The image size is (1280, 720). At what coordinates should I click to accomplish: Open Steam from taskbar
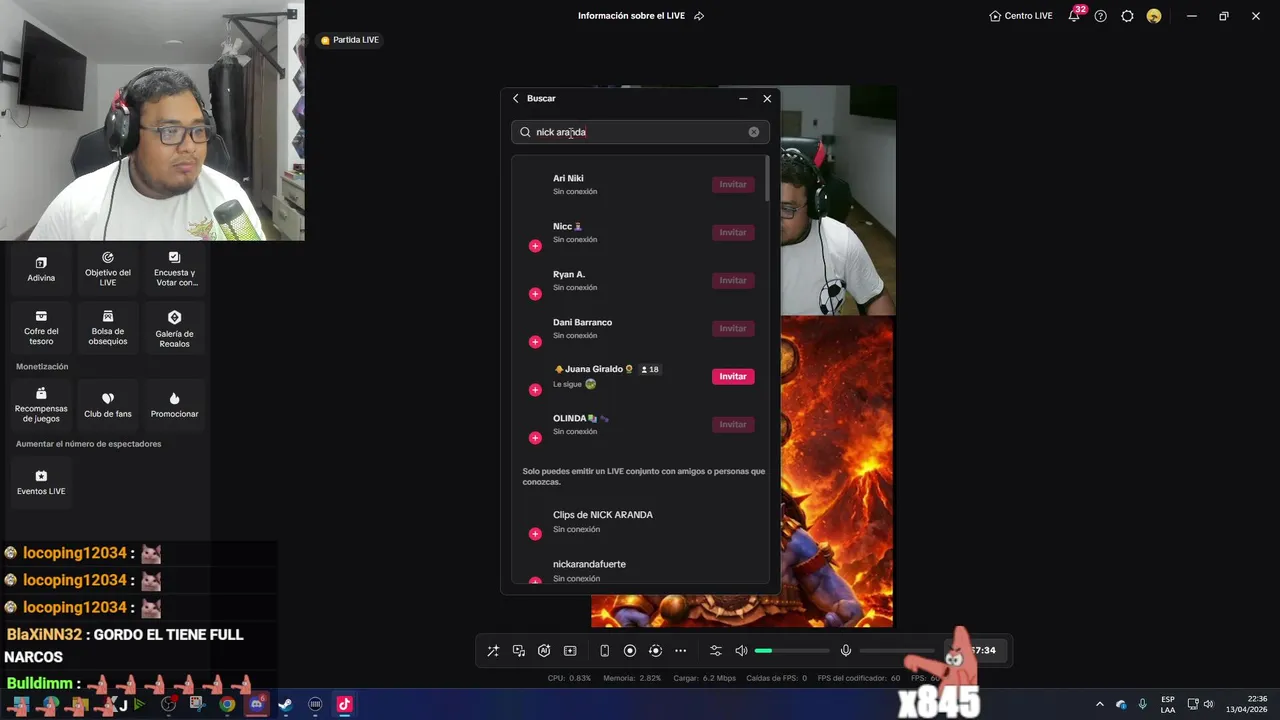286,705
